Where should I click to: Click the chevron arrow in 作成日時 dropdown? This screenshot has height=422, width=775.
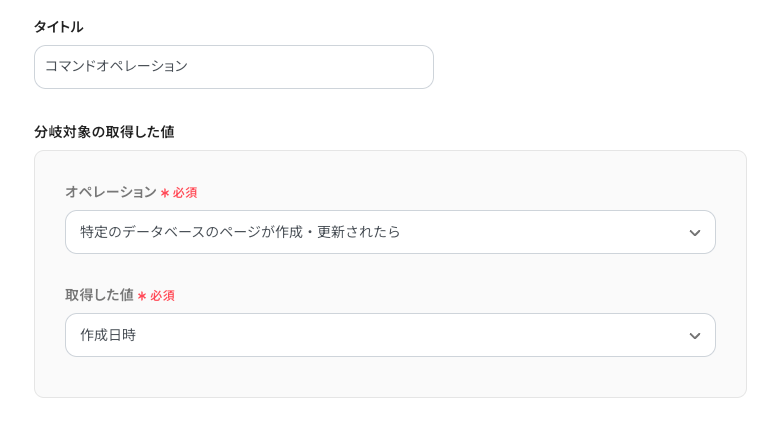pyautogui.click(x=695, y=336)
